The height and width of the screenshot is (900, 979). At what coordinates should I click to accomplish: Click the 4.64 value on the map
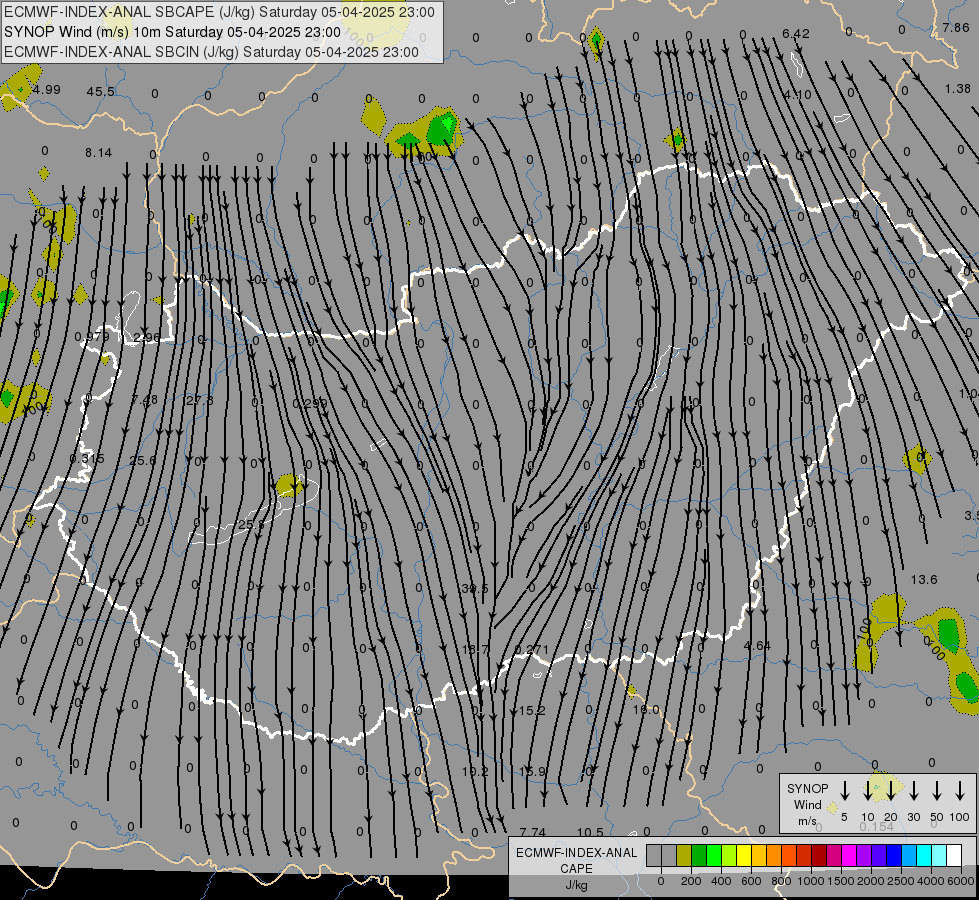tap(757, 645)
